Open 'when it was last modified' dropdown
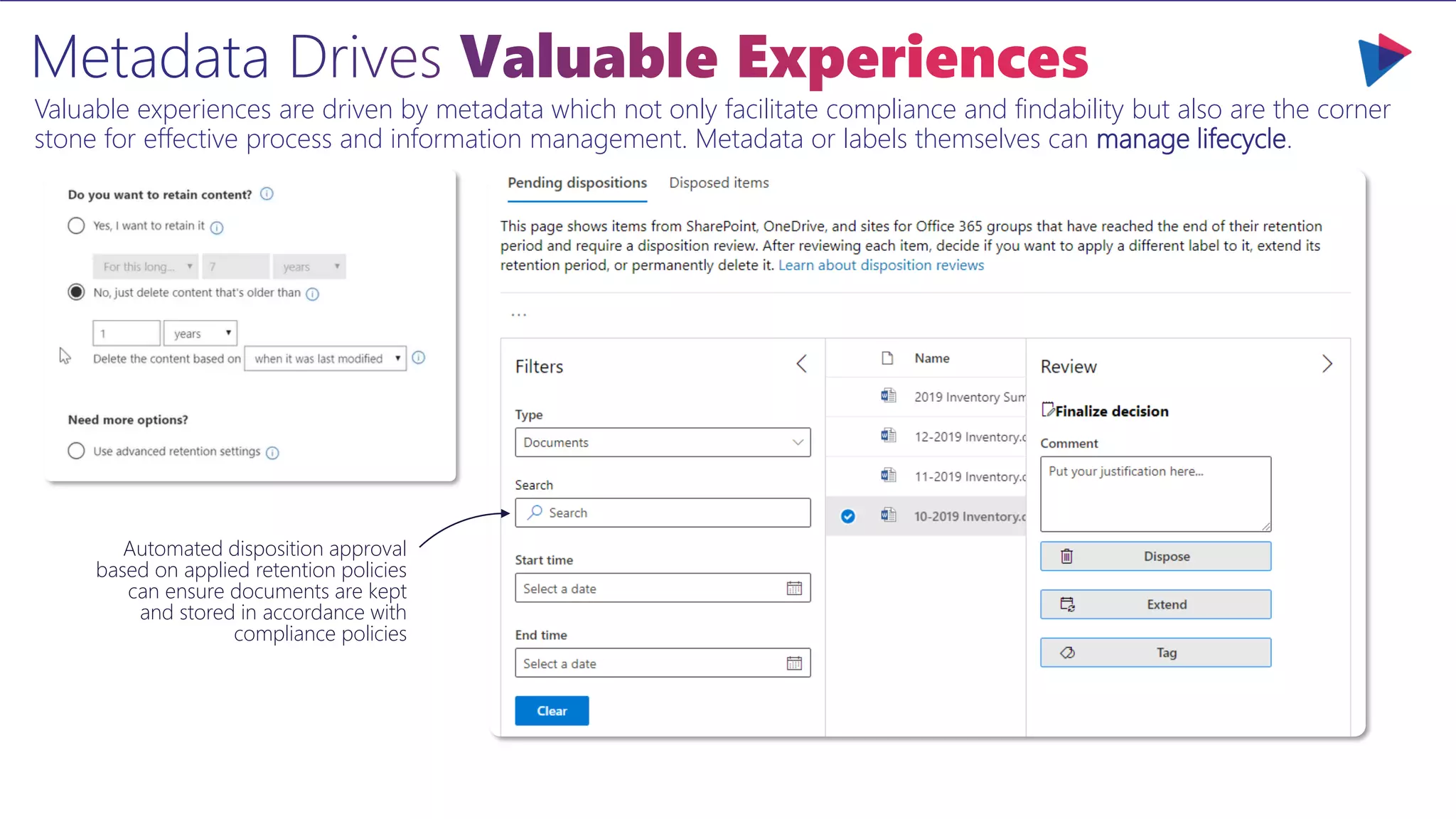Viewport: 1456px width, 819px height. pyautogui.click(x=326, y=358)
